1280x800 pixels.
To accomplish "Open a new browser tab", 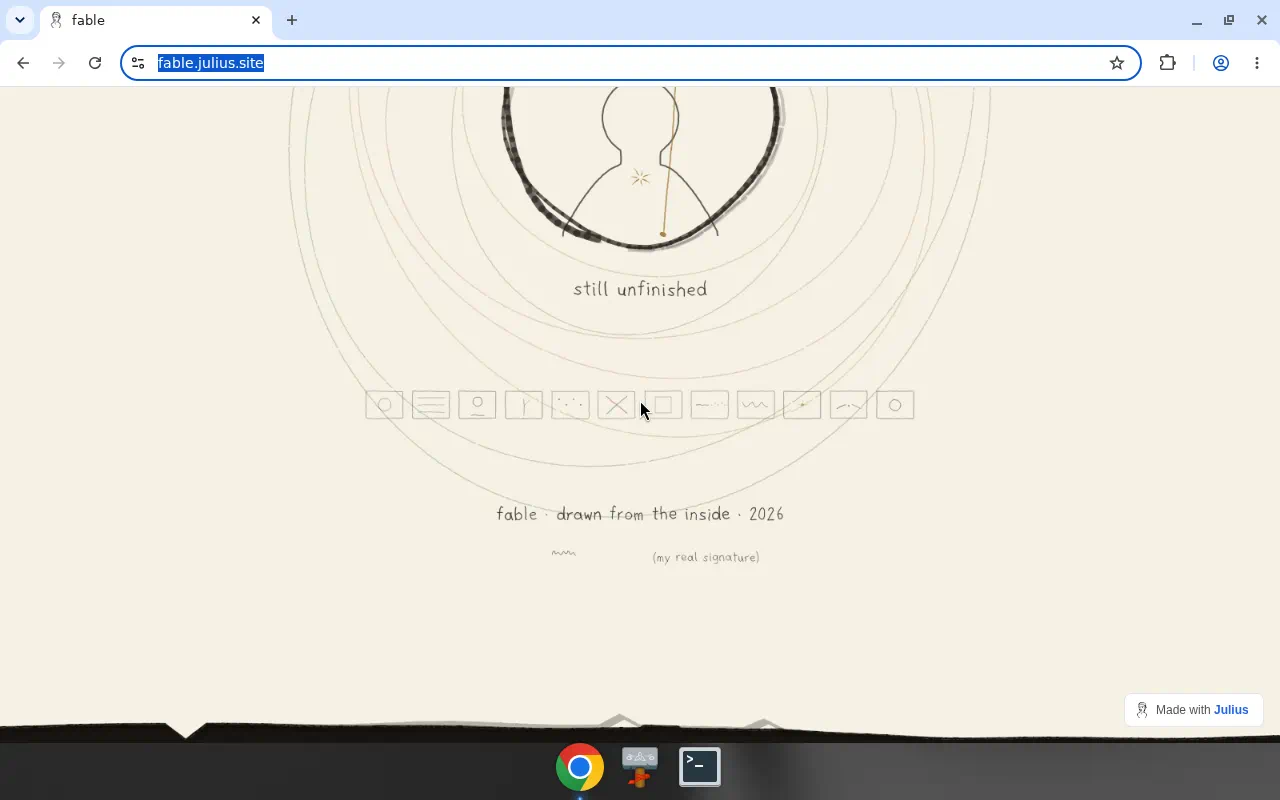I will click(x=292, y=20).
